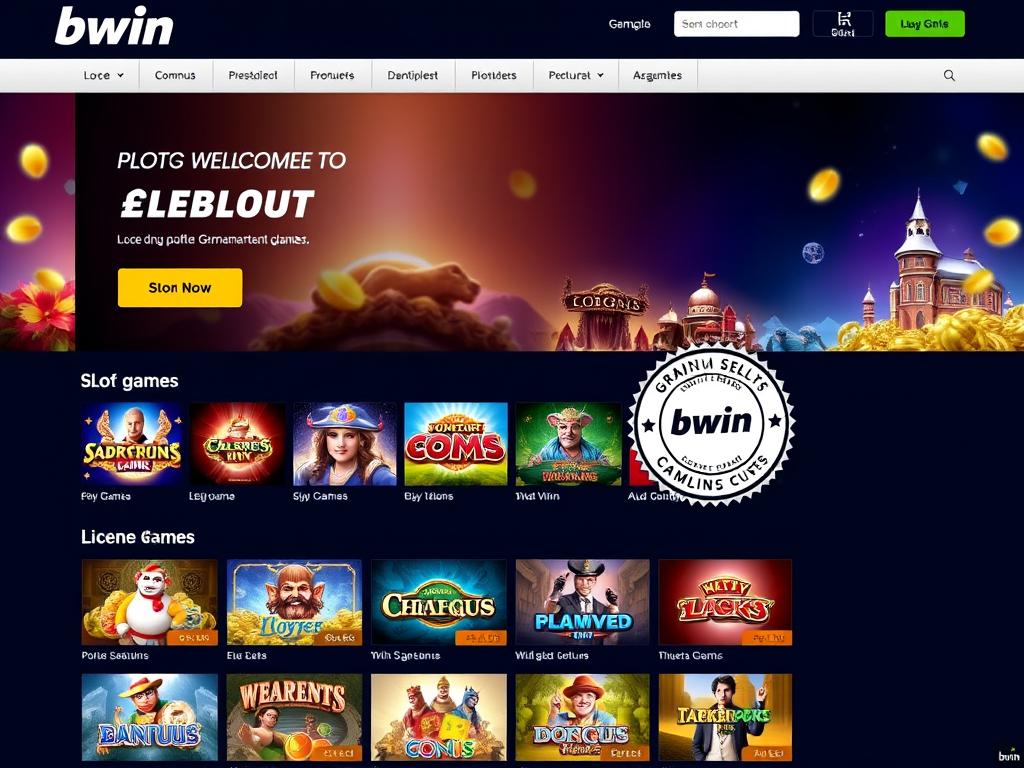Go to the Asgamies menu item

coord(657,75)
